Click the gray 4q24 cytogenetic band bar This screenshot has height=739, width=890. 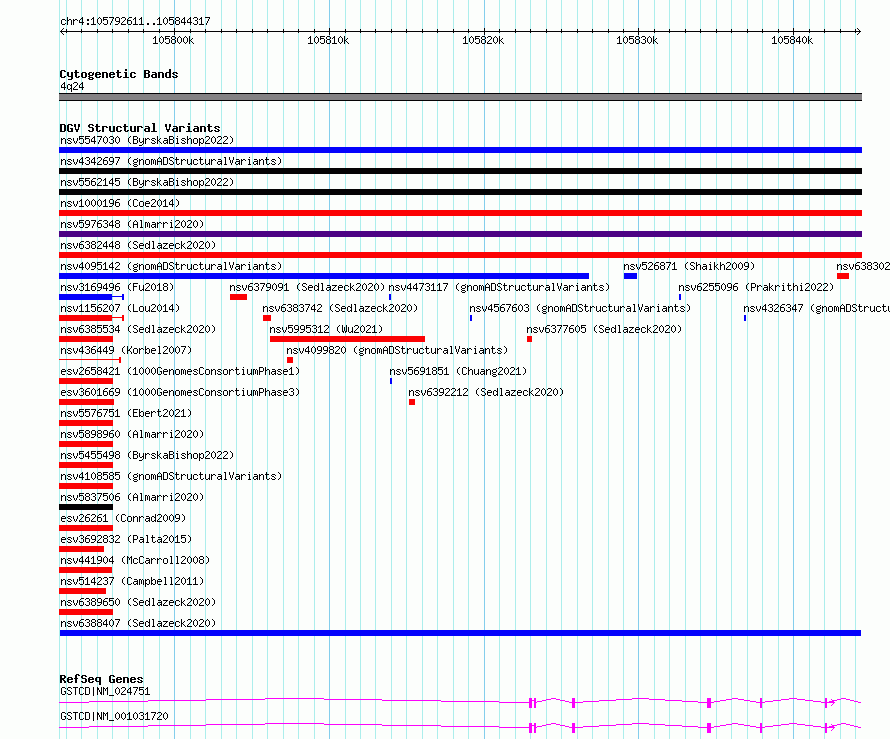click(460, 97)
